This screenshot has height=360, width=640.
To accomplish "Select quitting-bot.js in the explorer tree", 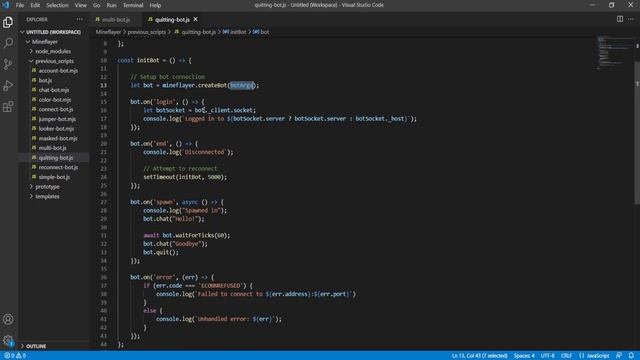I will coord(56,158).
